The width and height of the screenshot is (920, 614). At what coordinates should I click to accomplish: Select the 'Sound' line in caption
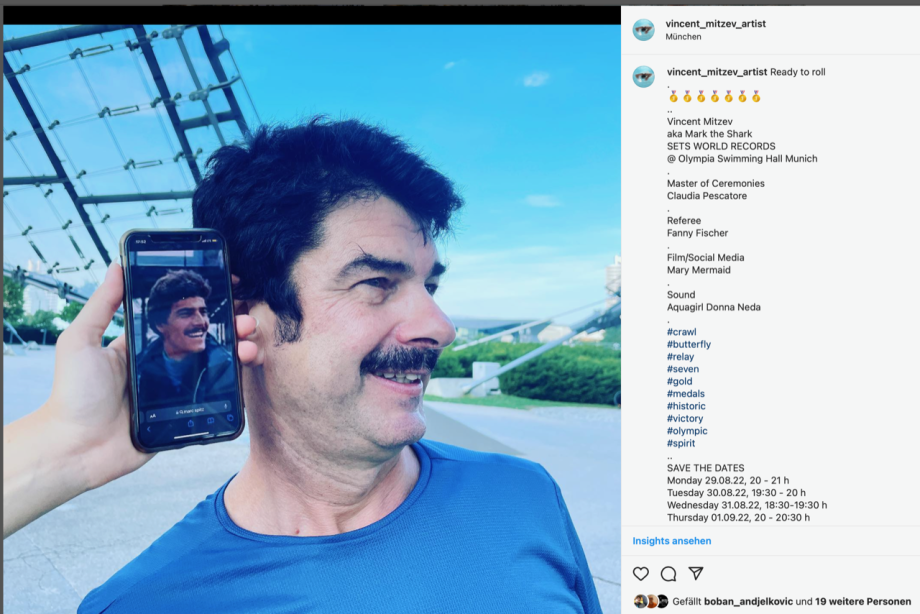[681, 294]
